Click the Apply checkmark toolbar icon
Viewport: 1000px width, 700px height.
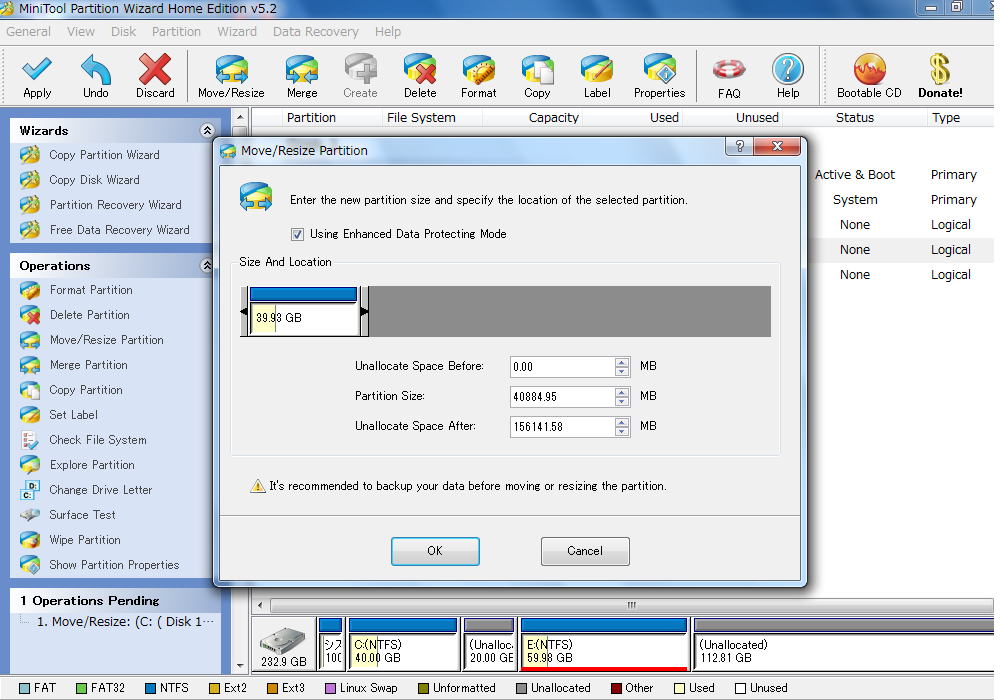click(x=37, y=69)
